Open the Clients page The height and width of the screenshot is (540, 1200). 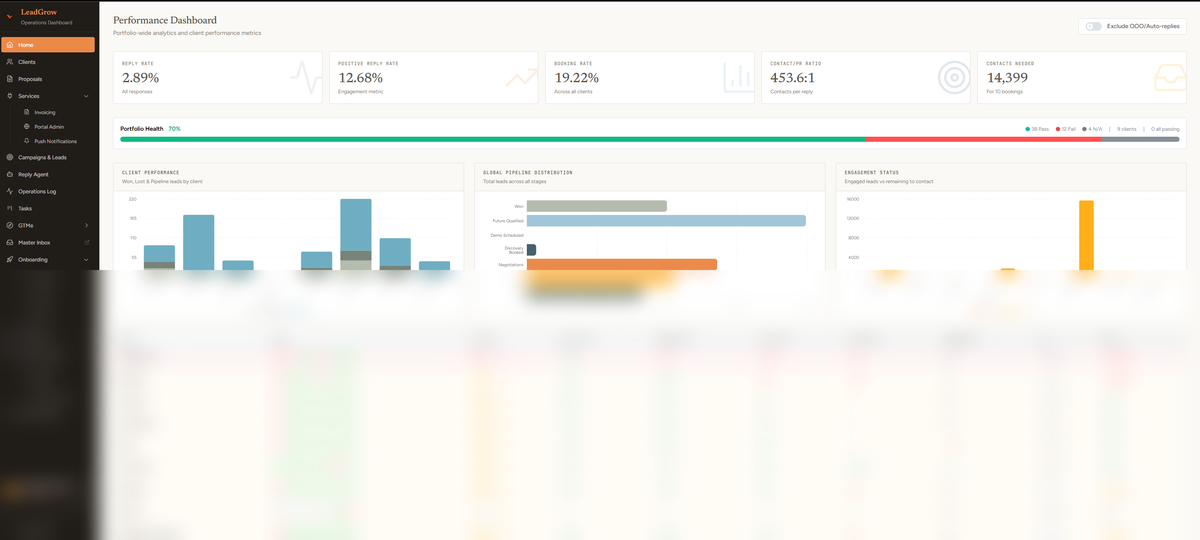(48, 62)
